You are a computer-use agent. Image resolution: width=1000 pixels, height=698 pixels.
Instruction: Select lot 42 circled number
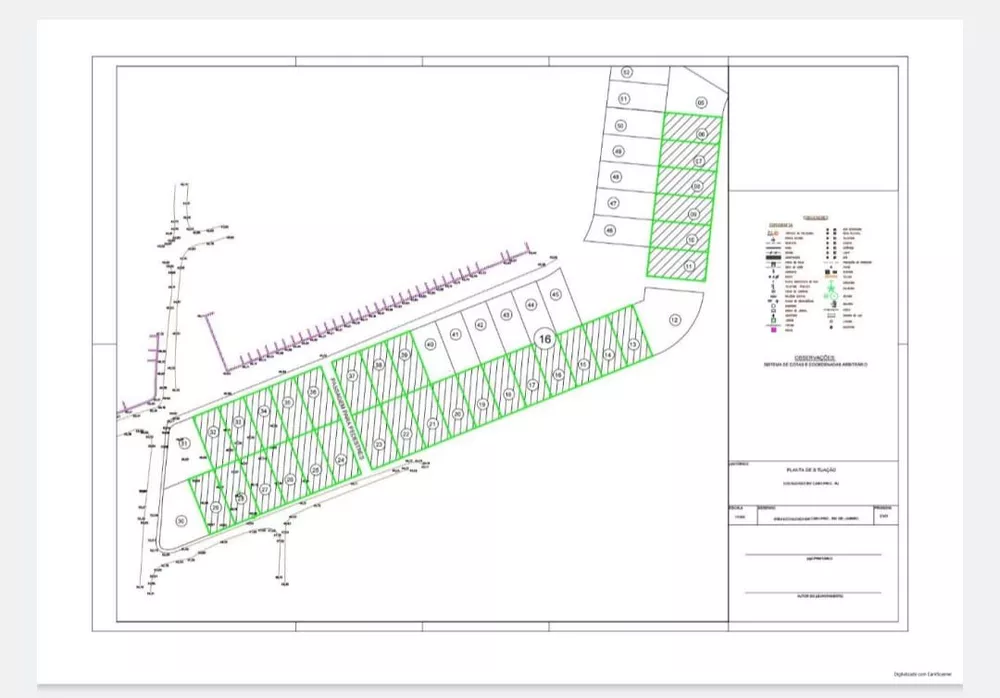tap(481, 325)
